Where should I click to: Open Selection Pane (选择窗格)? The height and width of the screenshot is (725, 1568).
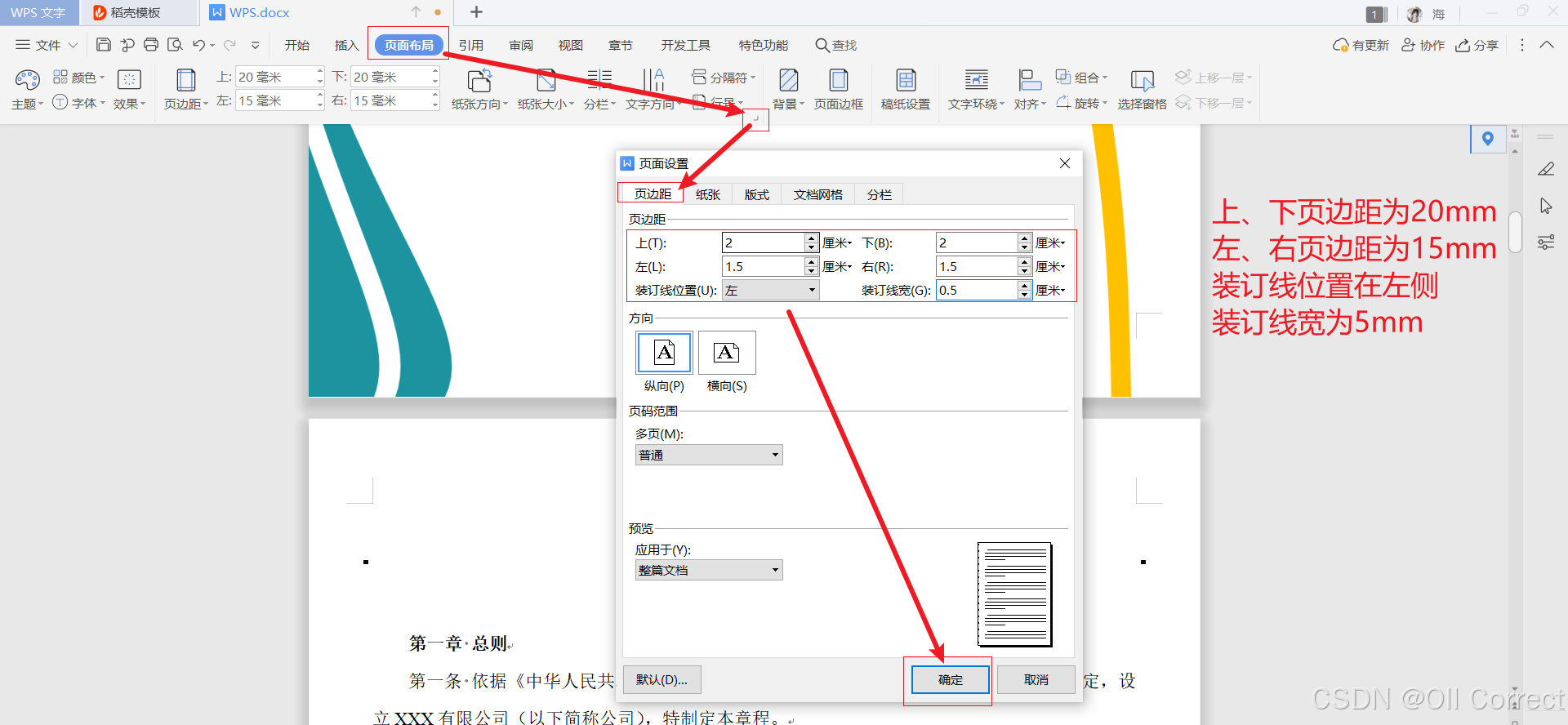tap(1142, 89)
